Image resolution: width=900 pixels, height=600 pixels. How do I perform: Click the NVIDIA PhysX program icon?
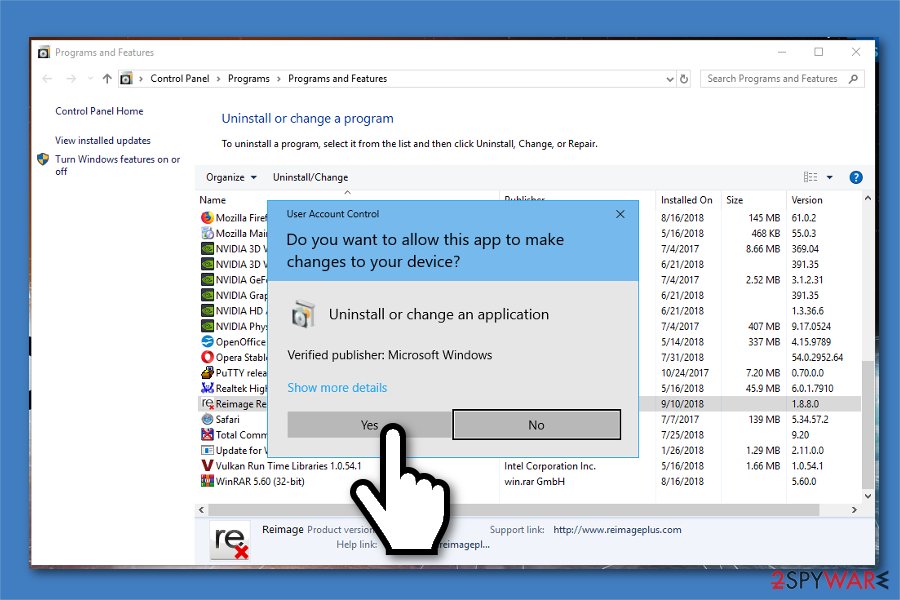pos(207,326)
